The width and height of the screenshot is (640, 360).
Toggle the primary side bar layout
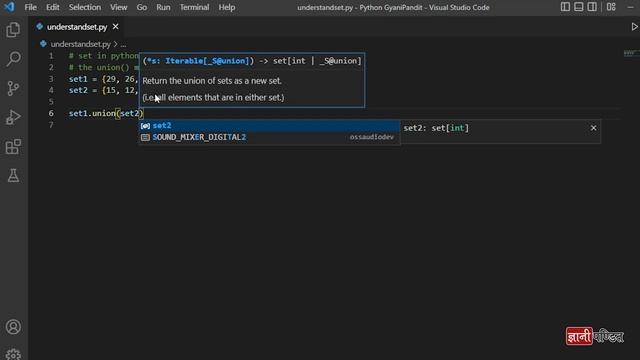(x=565, y=7)
